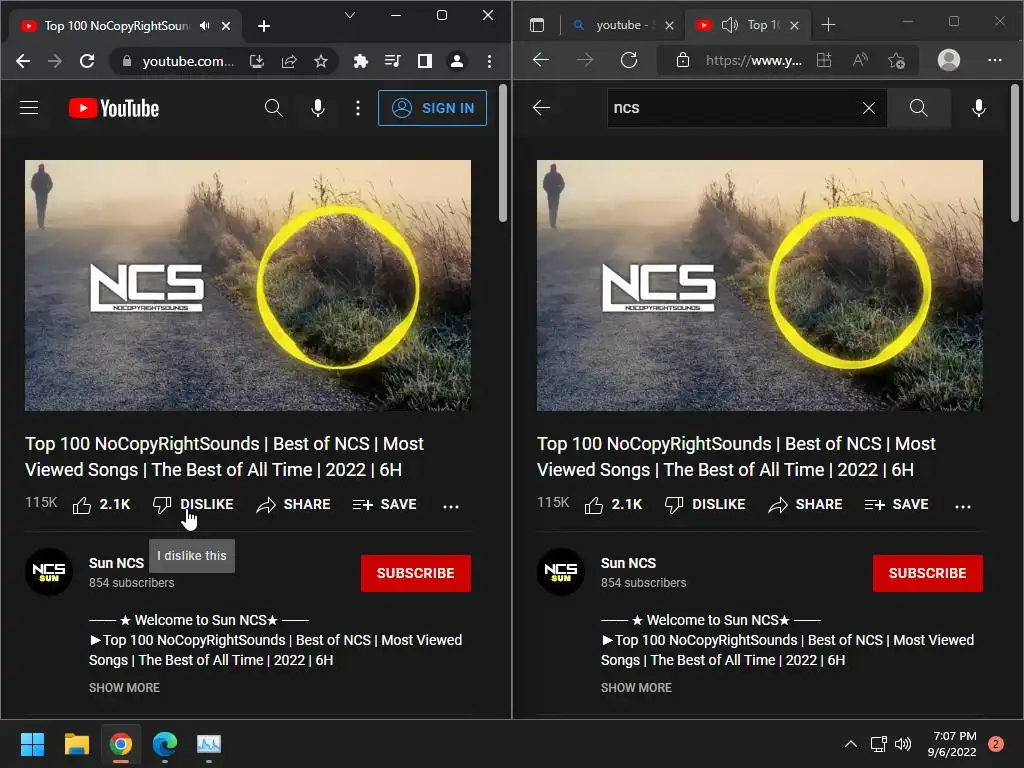1024x768 pixels.
Task: Click DISLIKE in Chrome window
Action: (193, 505)
